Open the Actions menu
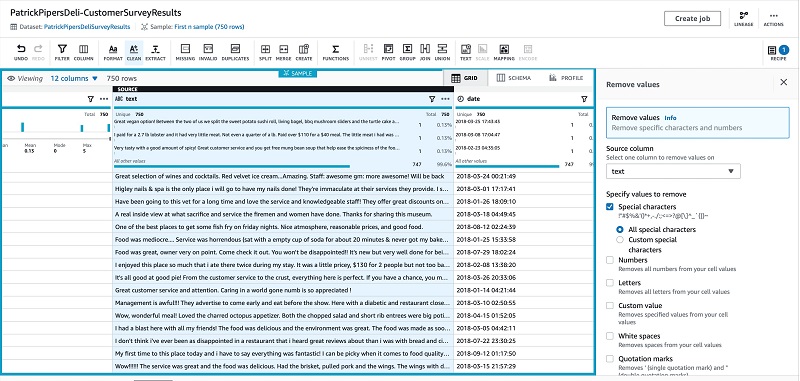The image size is (800, 381). tap(773, 19)
